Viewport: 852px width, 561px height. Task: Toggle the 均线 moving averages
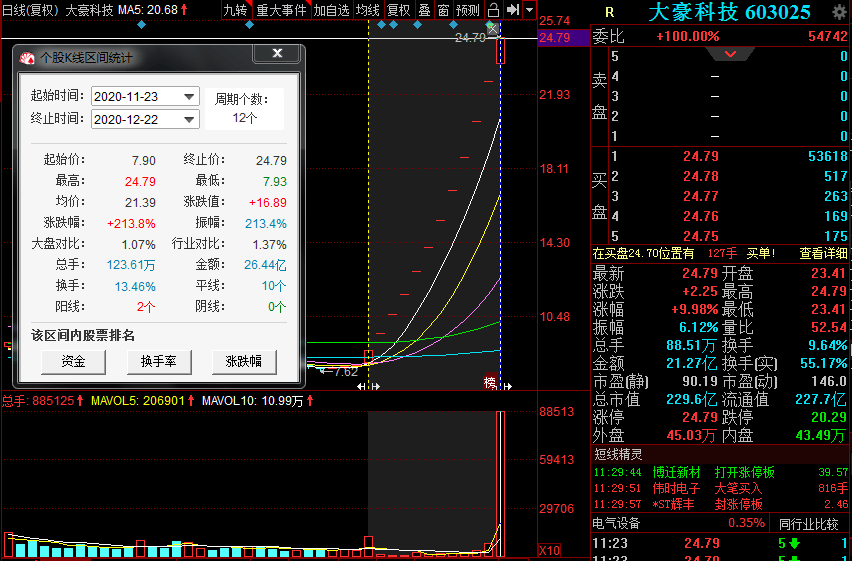[368, 10]
